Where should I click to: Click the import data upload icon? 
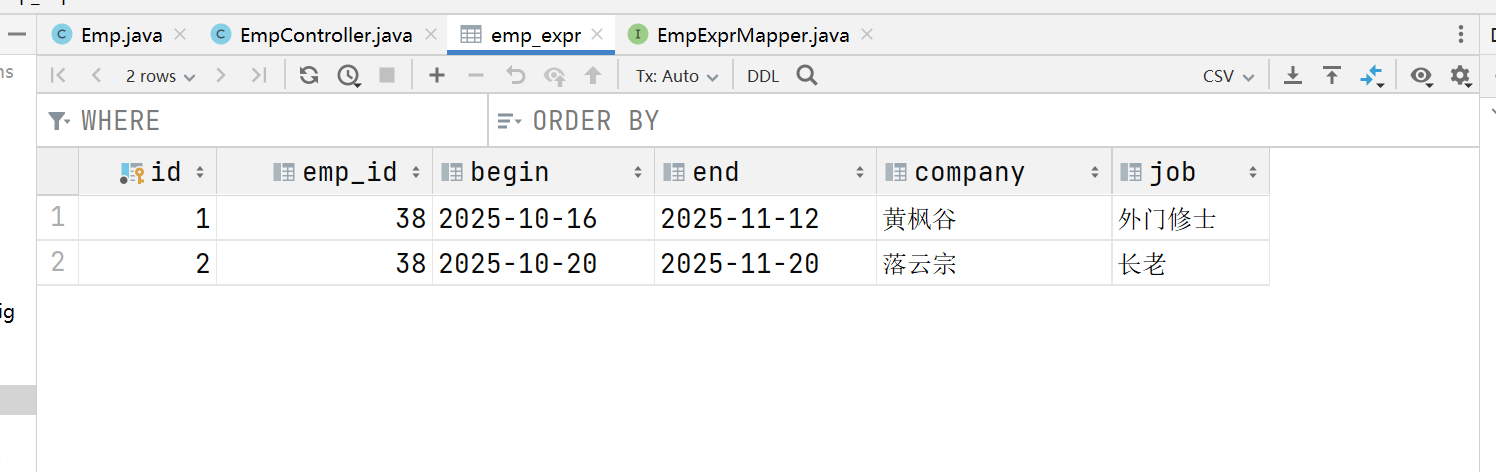point(1332,75)
